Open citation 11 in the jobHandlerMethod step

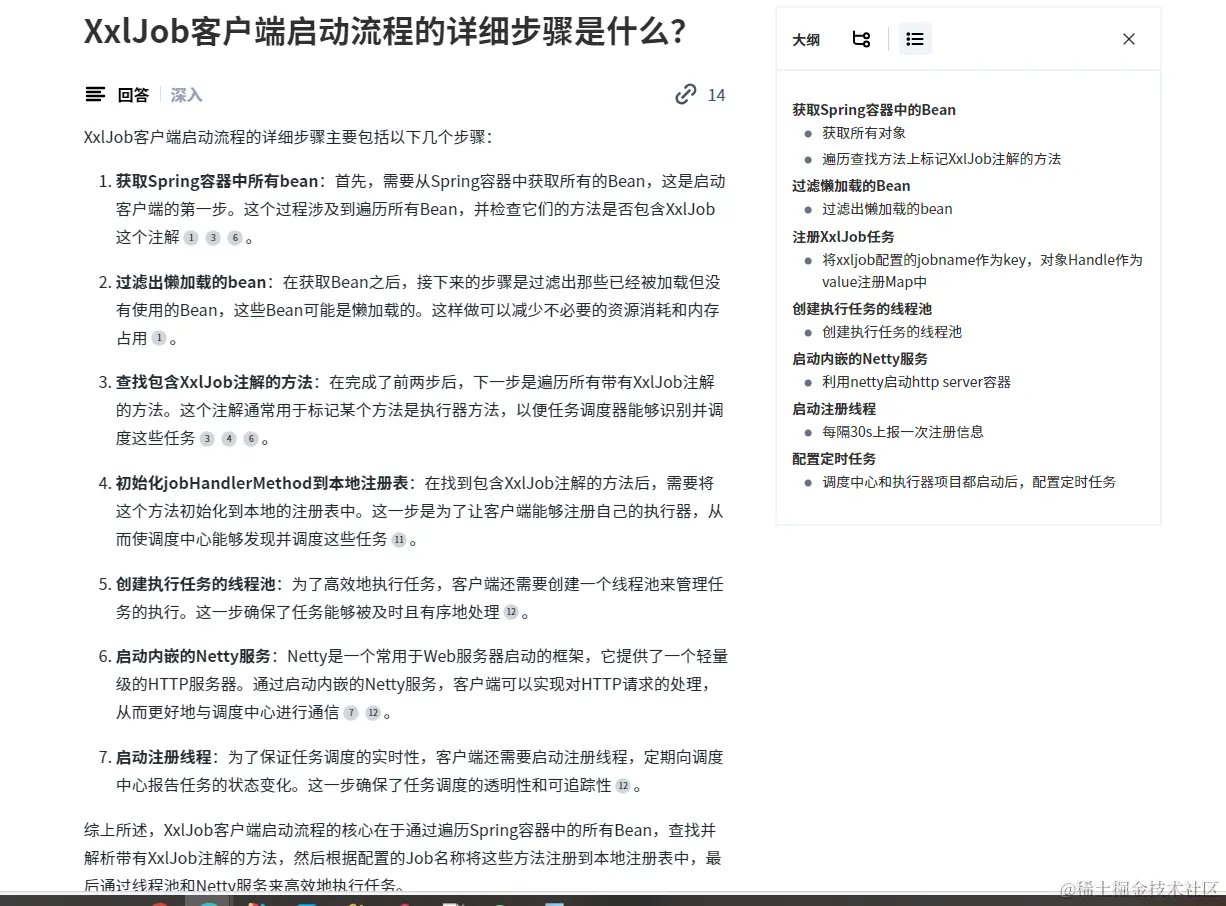point(399,540)
